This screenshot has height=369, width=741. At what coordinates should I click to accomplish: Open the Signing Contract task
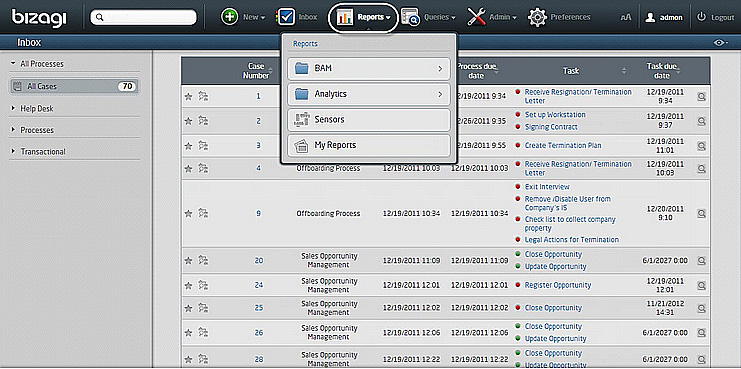551,127
